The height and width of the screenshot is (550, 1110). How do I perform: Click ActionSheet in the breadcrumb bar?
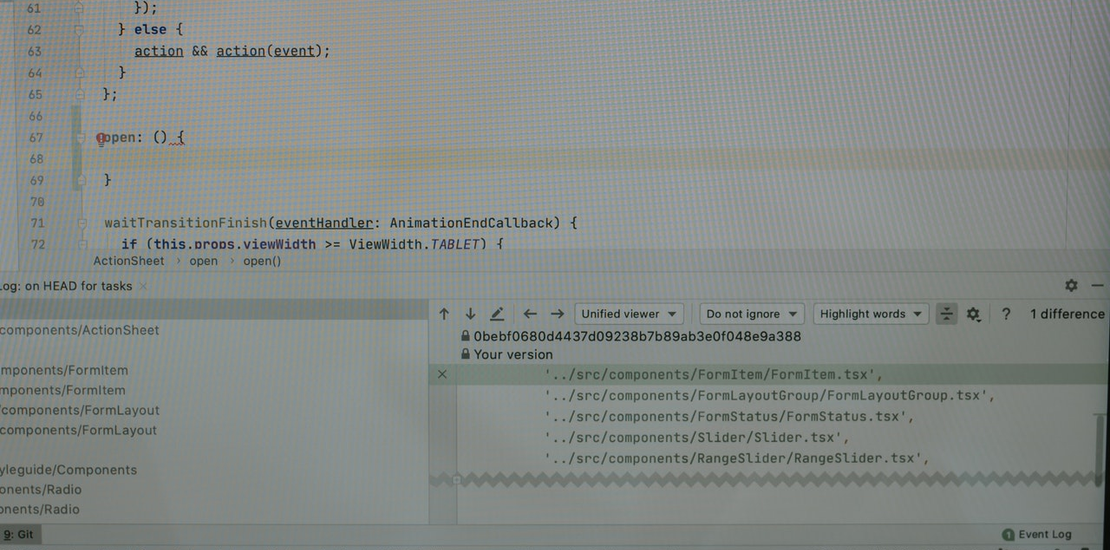(x=129, y=261)
